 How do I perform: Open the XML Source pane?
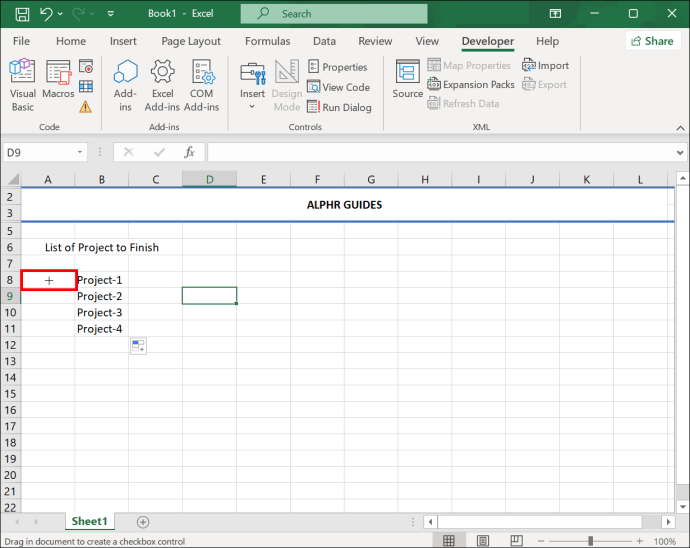(x=407, y=79)
